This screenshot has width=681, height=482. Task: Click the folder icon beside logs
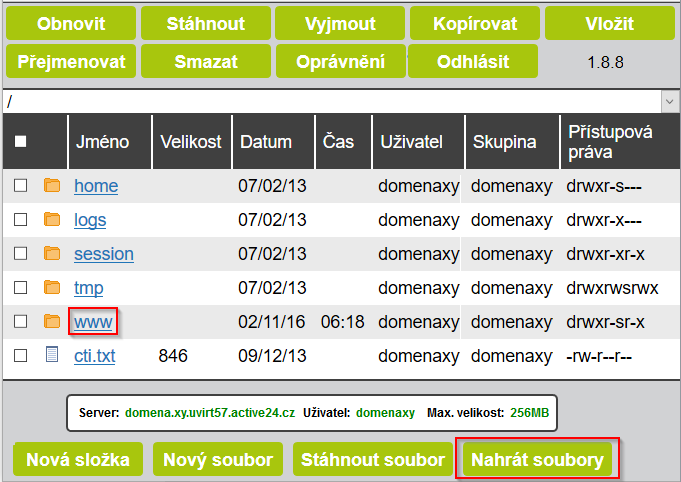click(x=52, y=219)
